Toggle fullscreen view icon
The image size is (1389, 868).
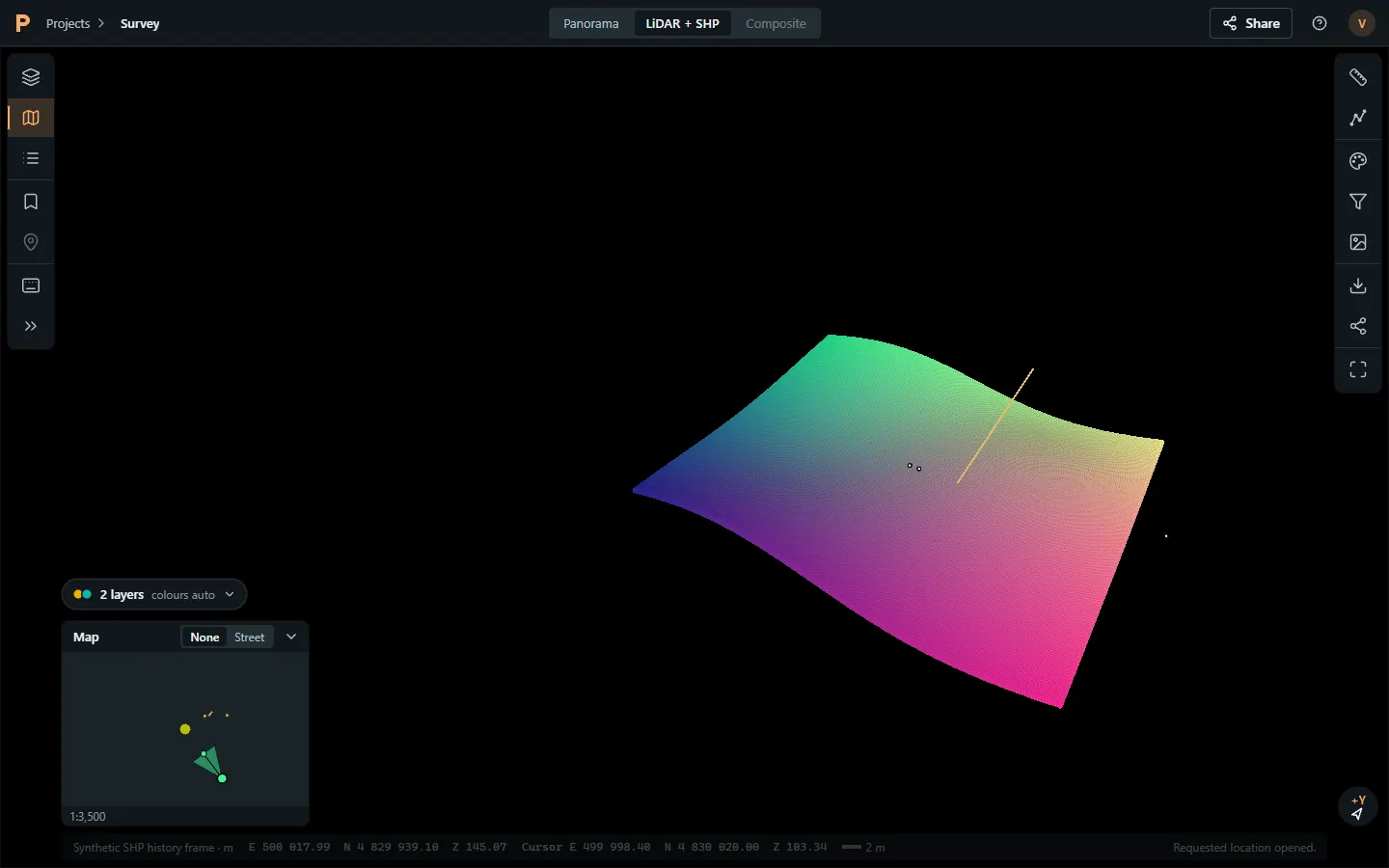click(x=1358, y=369)
